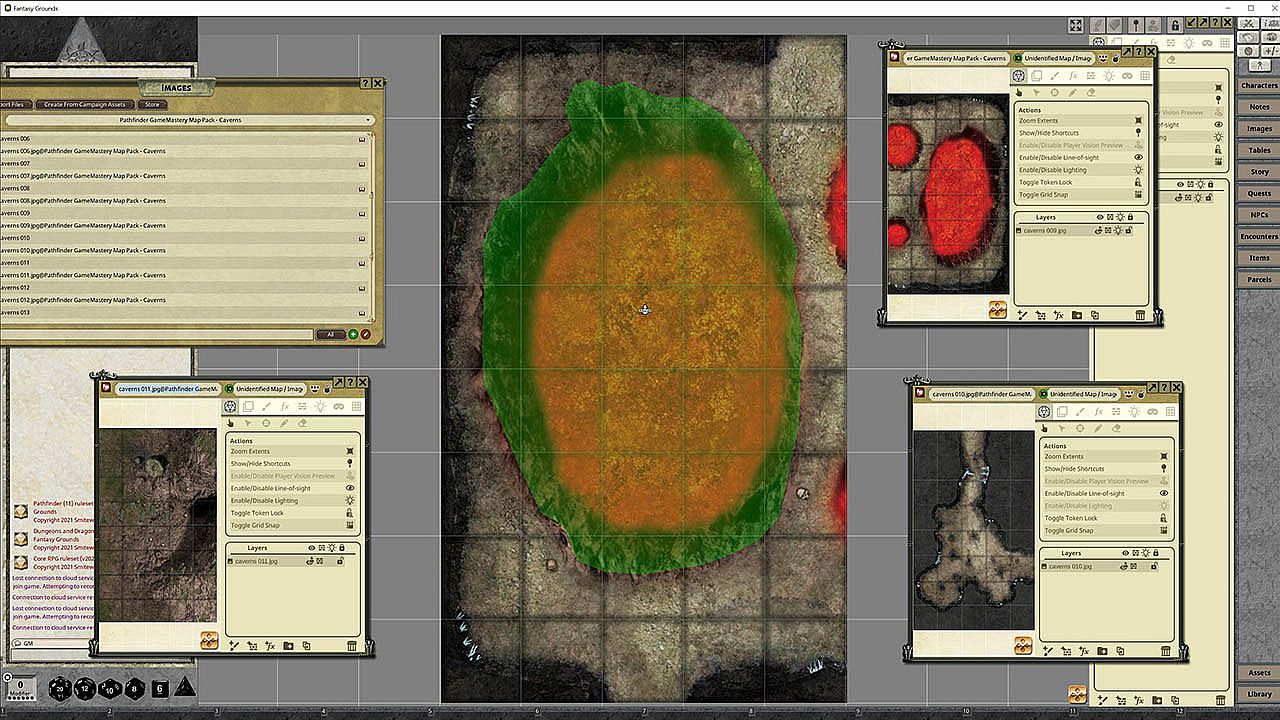
Task: Open the Notes sidebar panel
Action: click(x=1258, y=107)
